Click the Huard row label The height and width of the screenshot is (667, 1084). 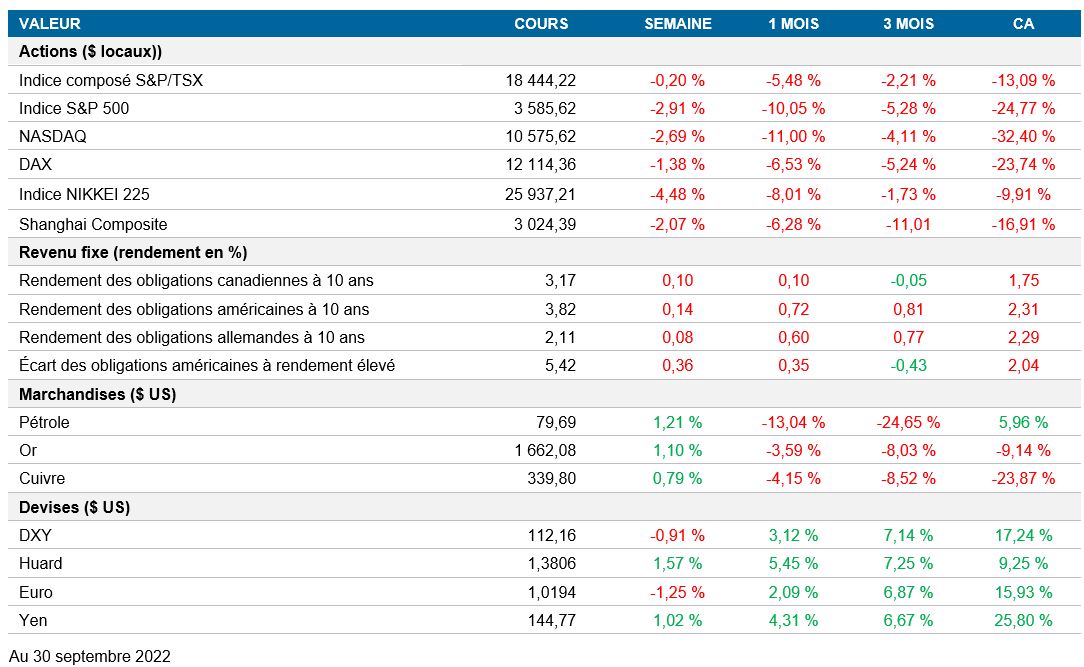[x=40, y=563]
